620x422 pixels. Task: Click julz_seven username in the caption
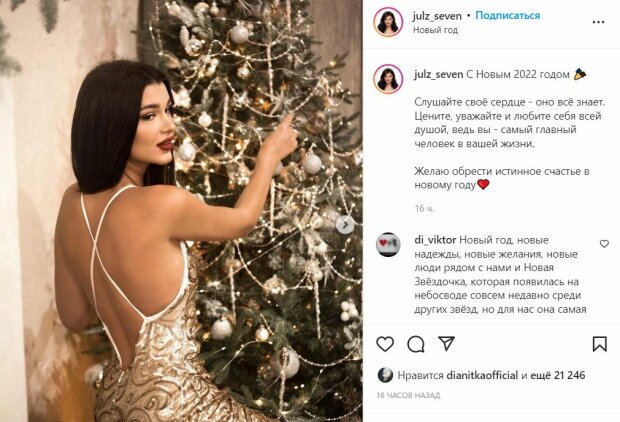[439, 74]
